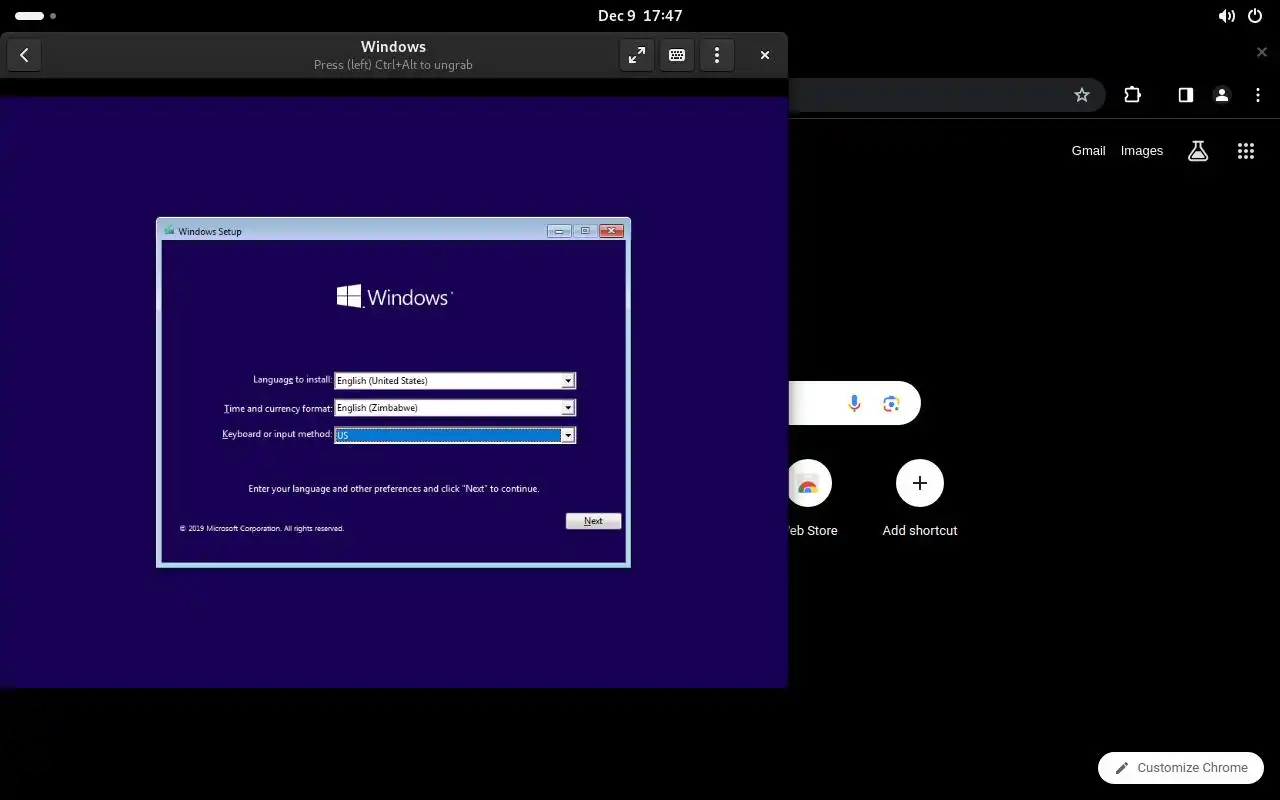Open the Keyboard or input method dropdown

click(x=455, y=435)
